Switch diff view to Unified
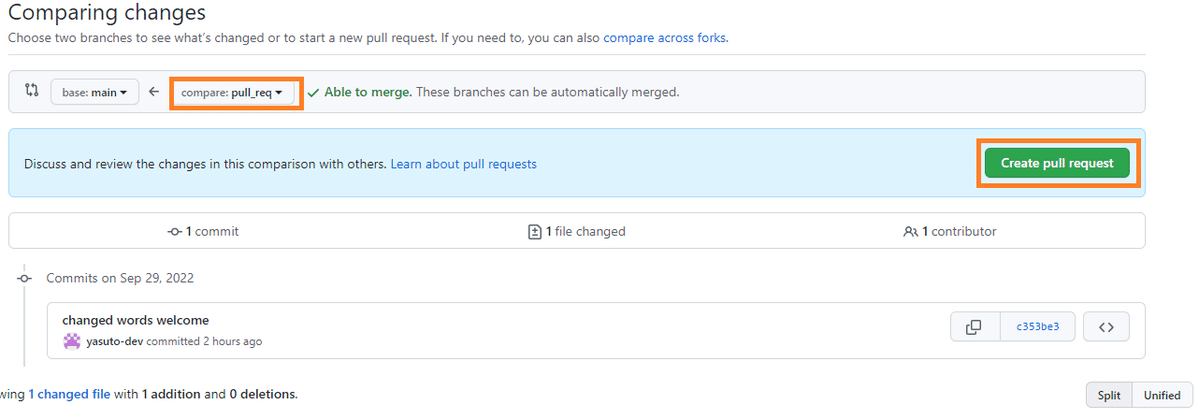Screen dimensions: 1200x419 pyautogui.click(x=1162, y=395)
